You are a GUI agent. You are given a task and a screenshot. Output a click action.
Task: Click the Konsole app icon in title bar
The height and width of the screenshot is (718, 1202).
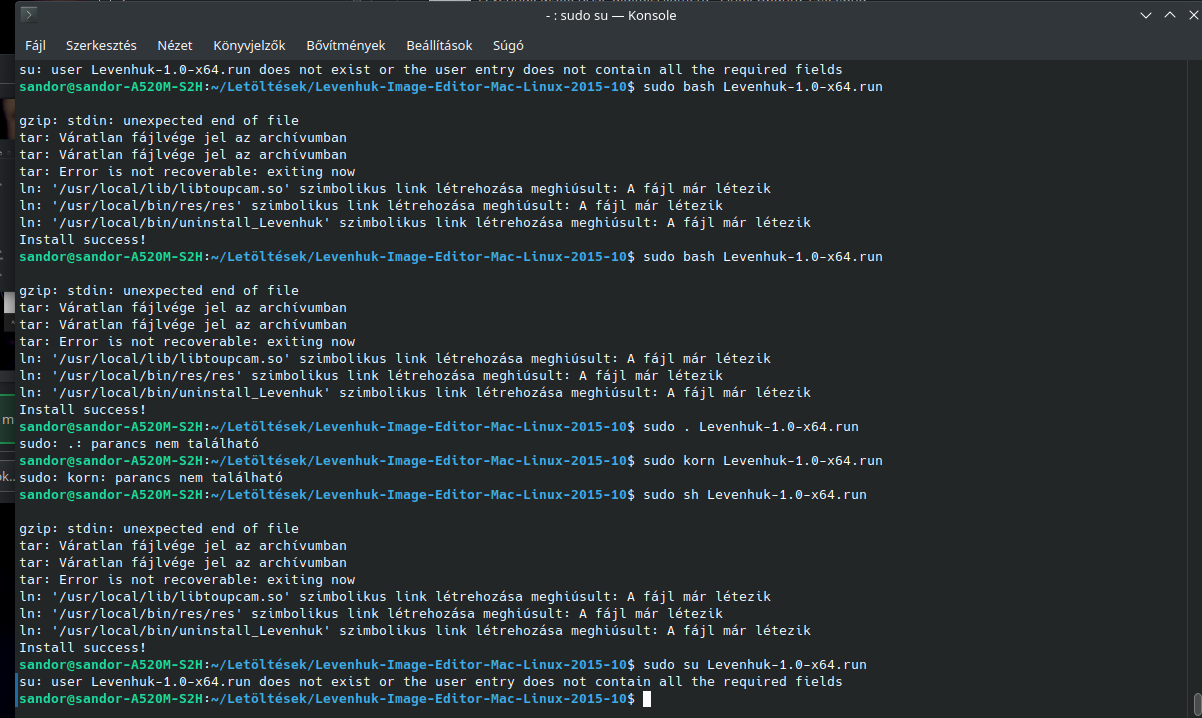pyautogui.click(x=30, y=15)
